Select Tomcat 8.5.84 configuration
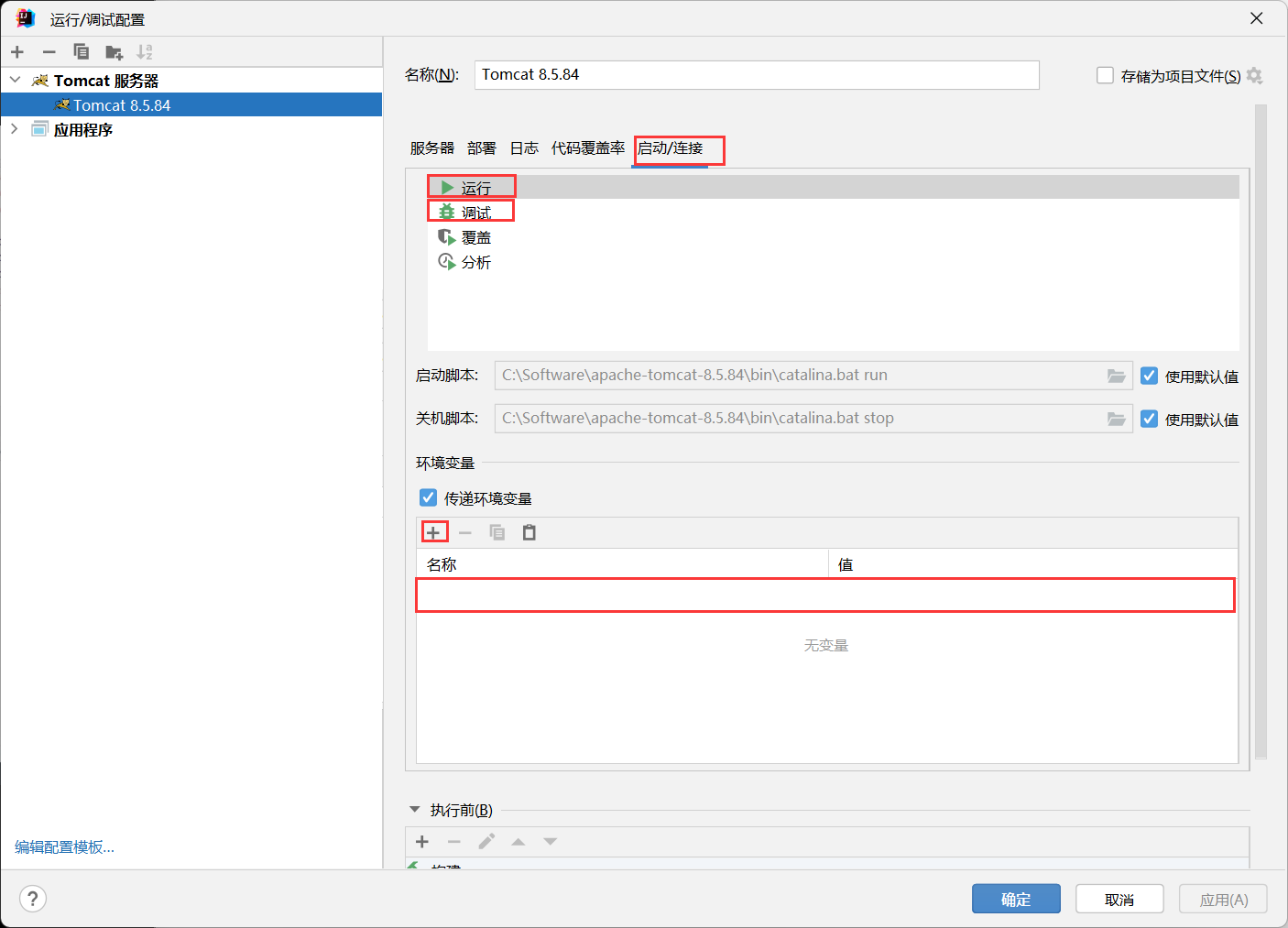The height and width of the screenshot is (928, 1288). pyautogui.click(x=191, y=104)
